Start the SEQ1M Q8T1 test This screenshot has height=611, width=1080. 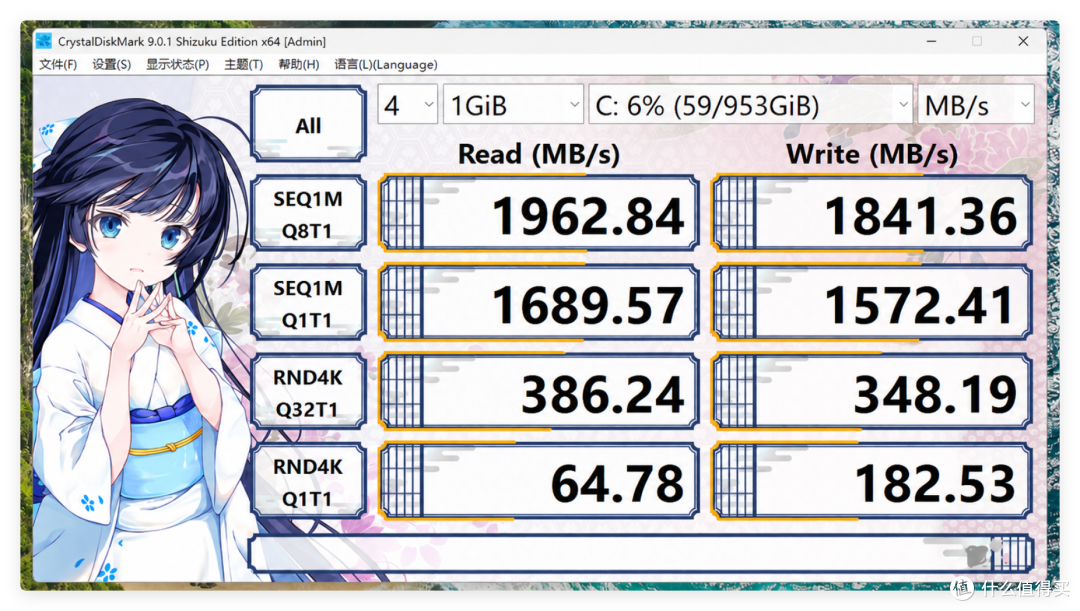click(309, 214)
